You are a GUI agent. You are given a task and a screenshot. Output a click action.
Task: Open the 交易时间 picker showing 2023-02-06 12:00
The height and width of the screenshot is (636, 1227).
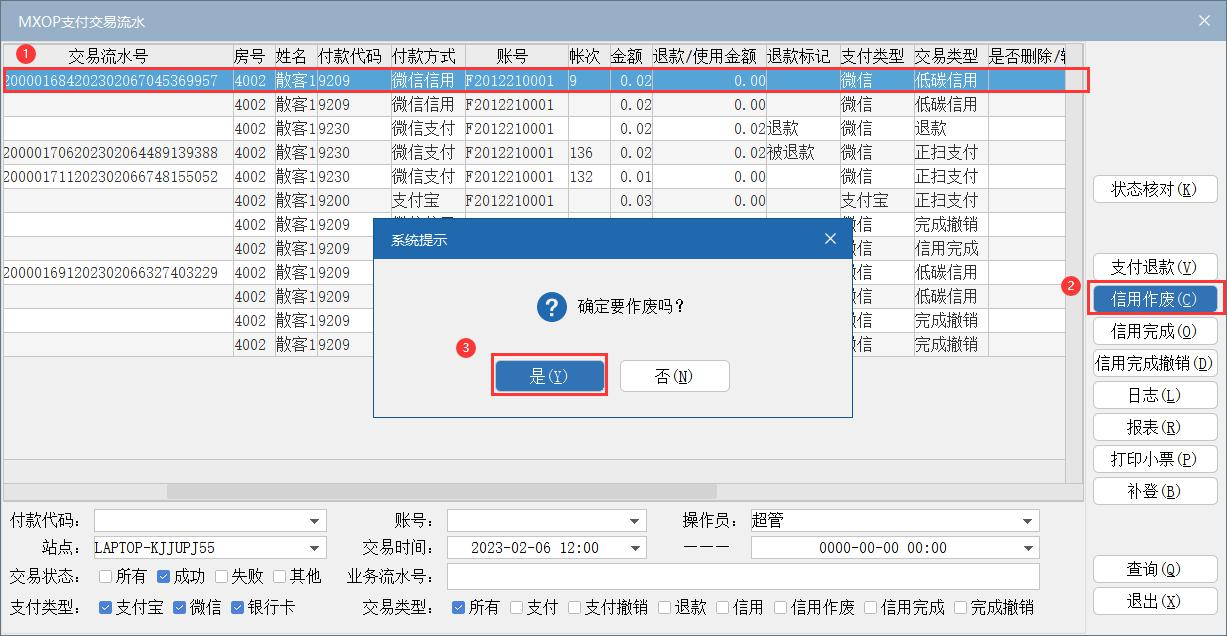(x=635, y=548)
